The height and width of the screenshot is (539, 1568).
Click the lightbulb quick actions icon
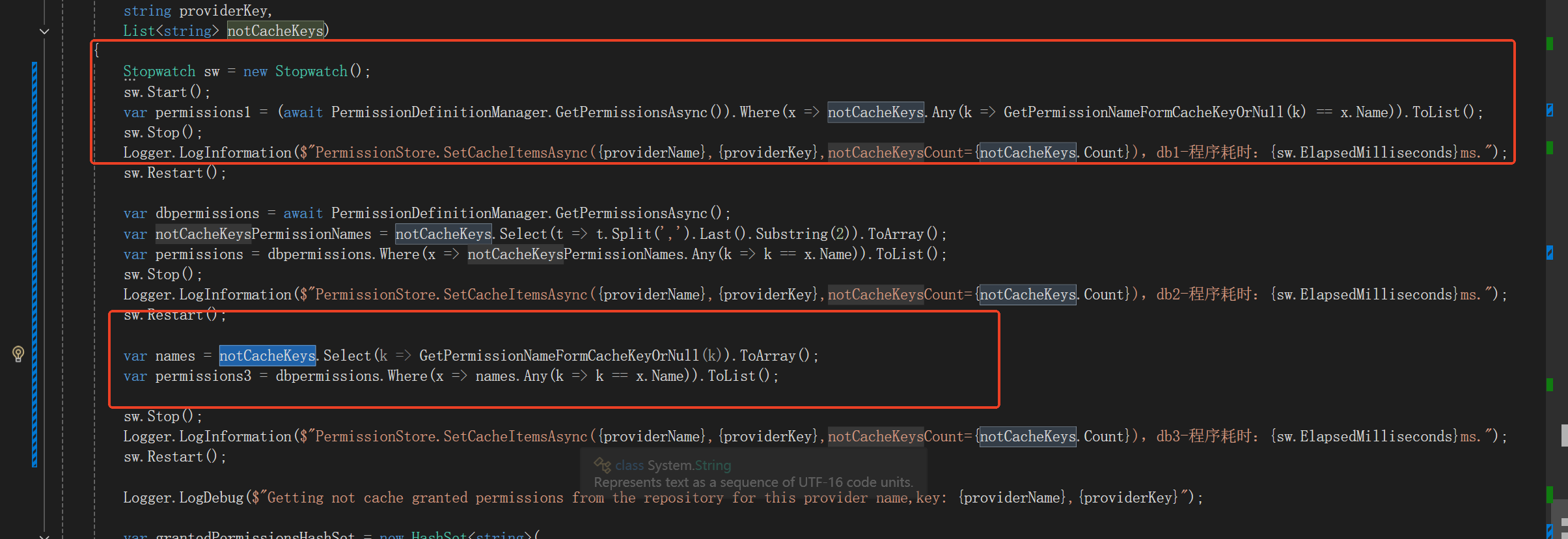tap(18, 353)
